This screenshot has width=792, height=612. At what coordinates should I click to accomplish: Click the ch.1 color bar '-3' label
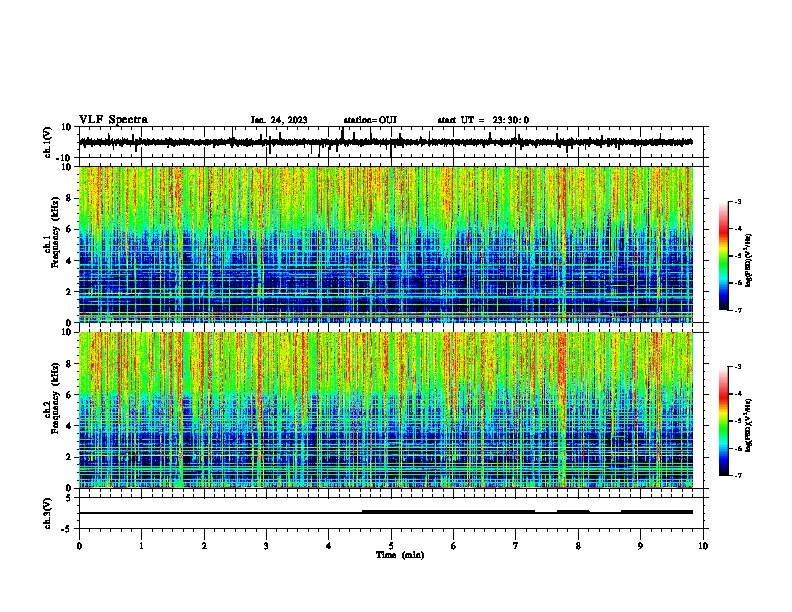[737, 201]
